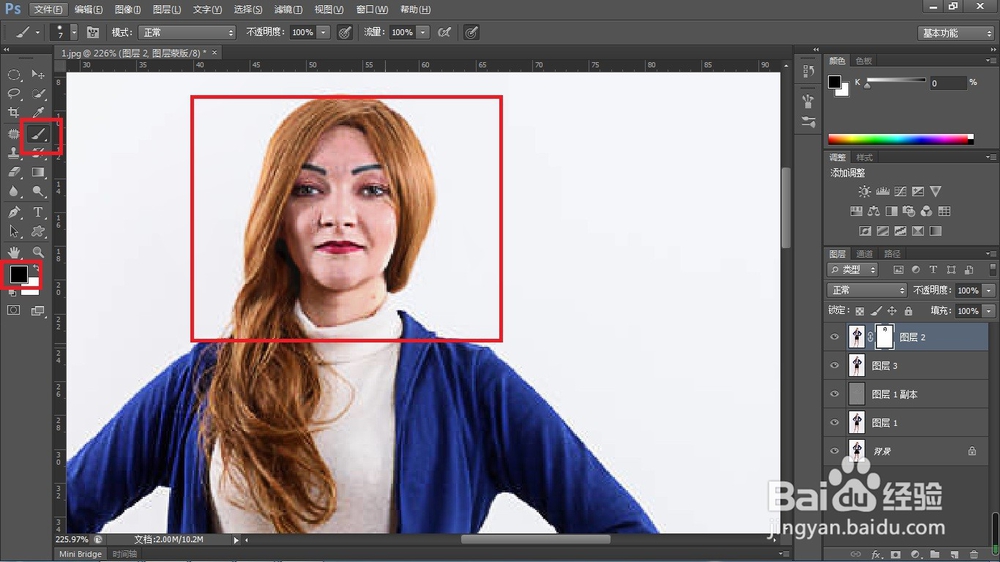Select the Lasso tool

14,94
